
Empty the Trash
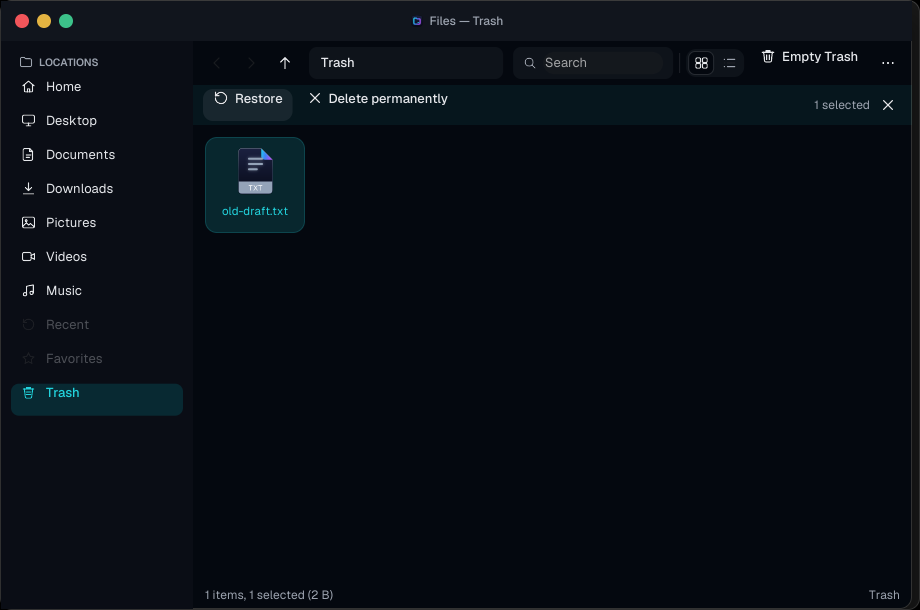point(810,57)
